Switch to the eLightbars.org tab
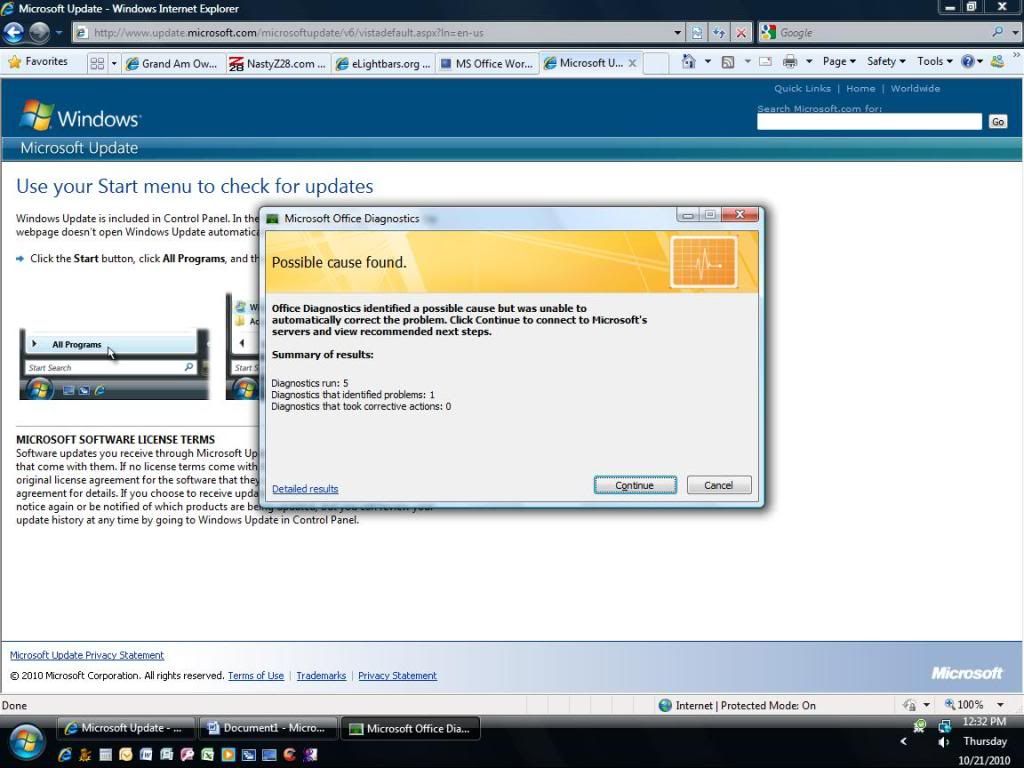1024x768 pixels. (x=383, y=63)
